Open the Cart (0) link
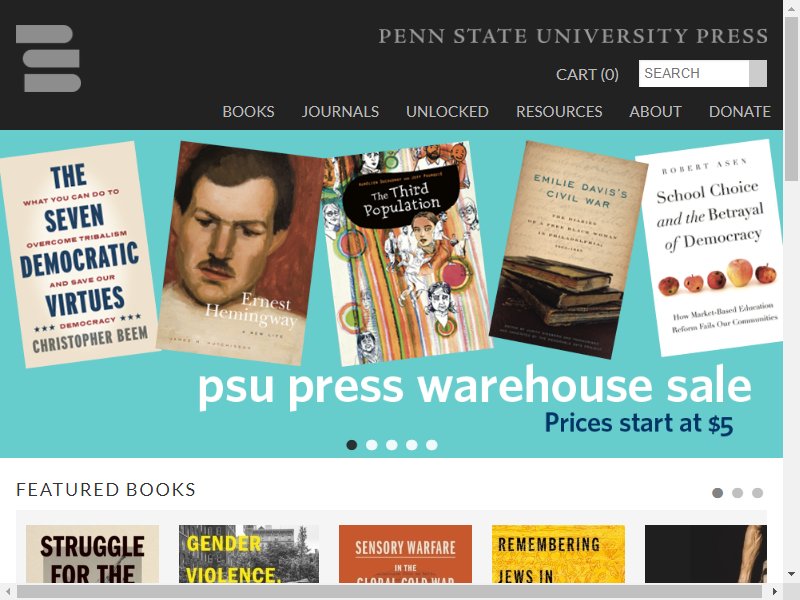800x600 pixels. click(587, 74)
